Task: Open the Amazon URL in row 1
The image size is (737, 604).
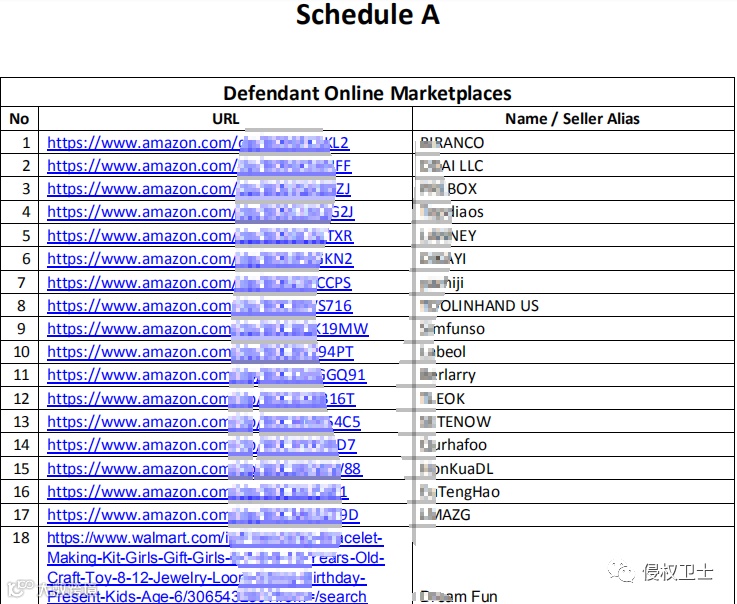Action: pos(198,142)
